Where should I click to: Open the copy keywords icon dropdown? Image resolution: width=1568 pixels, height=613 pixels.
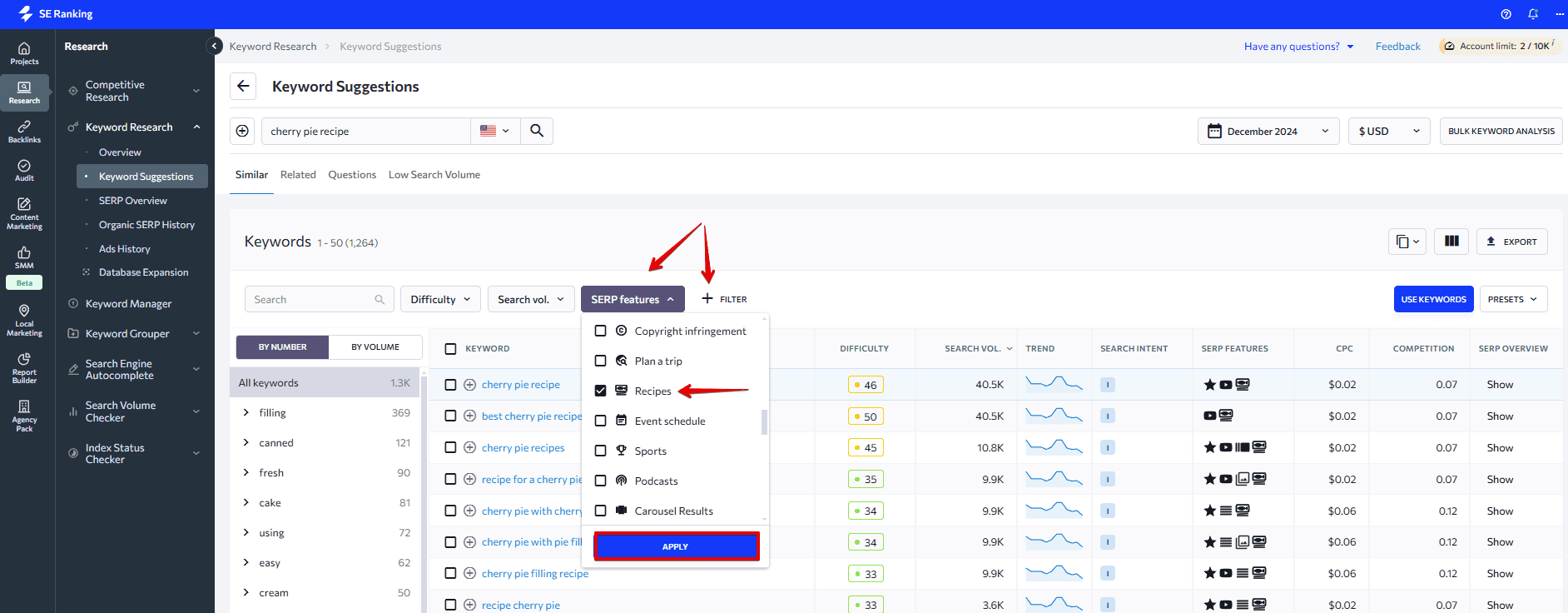click(1407, 242)
